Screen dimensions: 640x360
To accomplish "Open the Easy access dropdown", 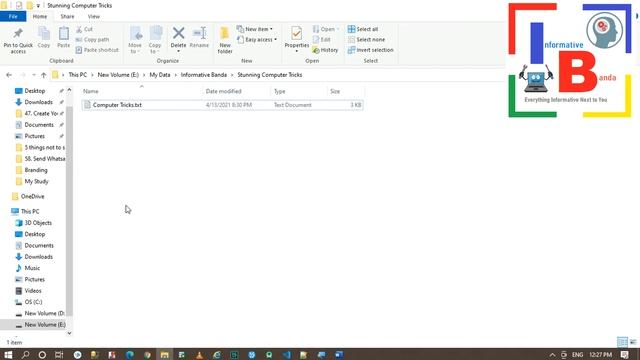I will pyautogui.click(x=257, y=40).
